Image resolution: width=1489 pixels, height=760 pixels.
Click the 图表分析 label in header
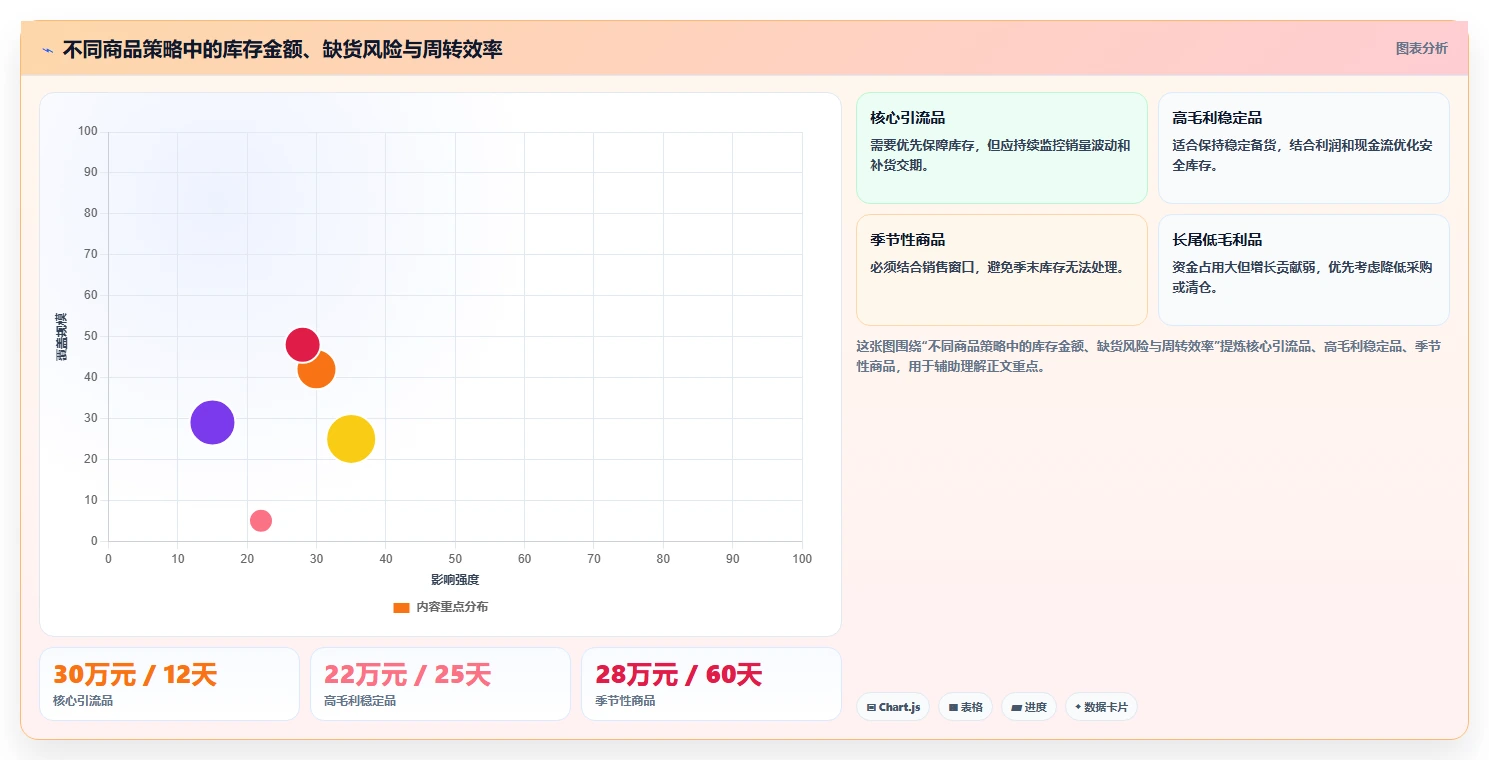1421,48
